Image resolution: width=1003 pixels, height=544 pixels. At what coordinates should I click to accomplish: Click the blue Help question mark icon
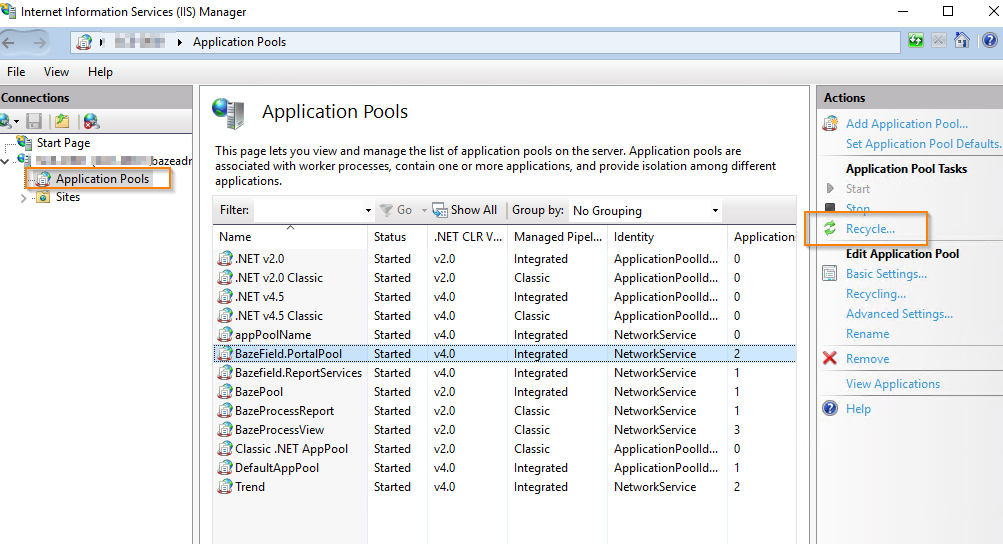830,408
